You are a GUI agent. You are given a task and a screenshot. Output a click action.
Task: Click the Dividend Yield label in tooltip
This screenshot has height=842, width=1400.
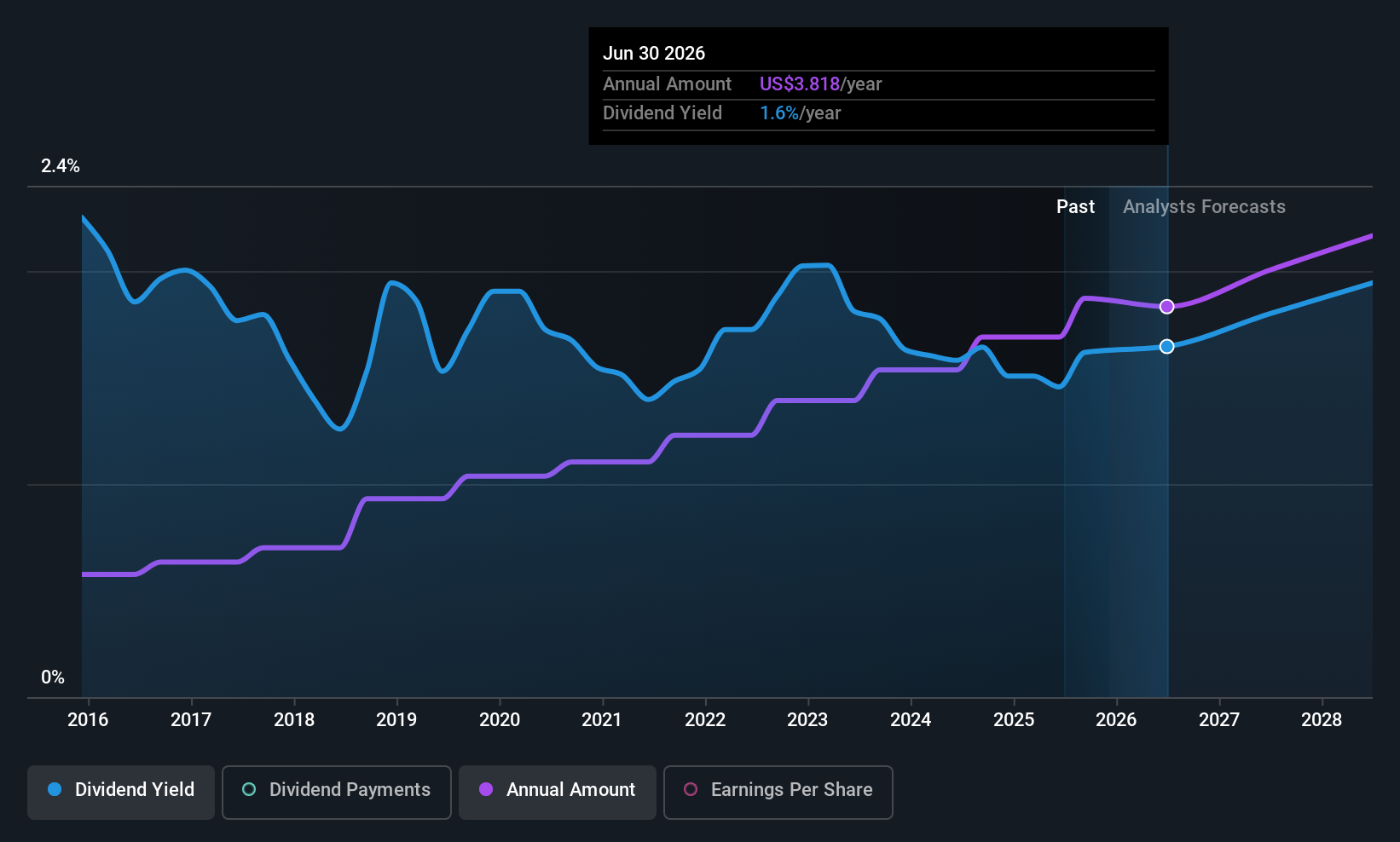click(662, 113)
